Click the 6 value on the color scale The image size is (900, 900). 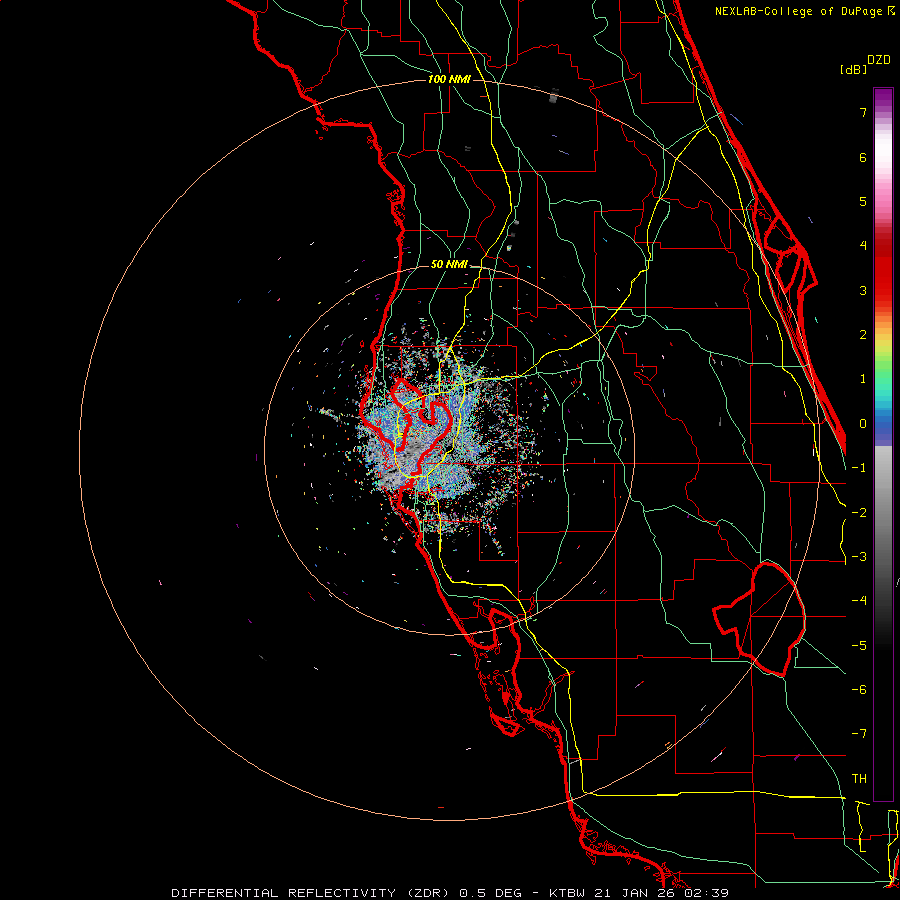coord(863,157)
